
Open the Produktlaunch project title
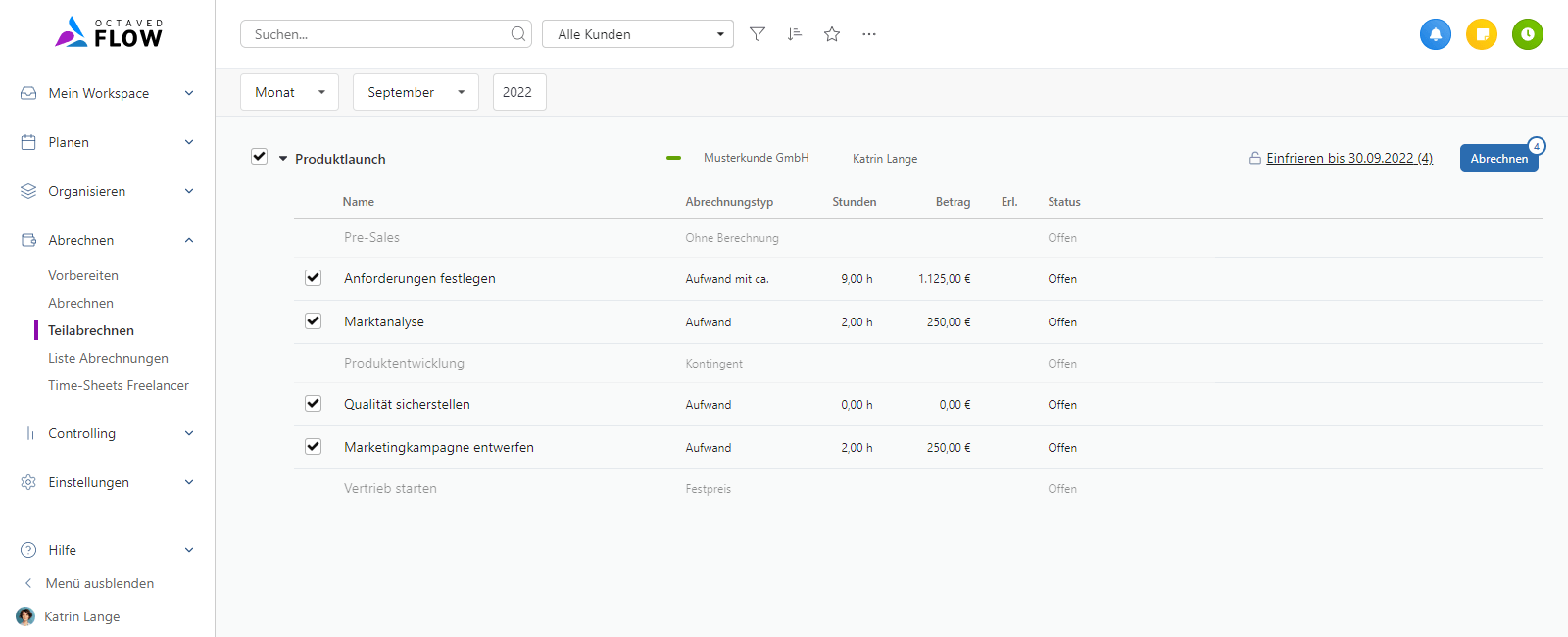[340, 159]
